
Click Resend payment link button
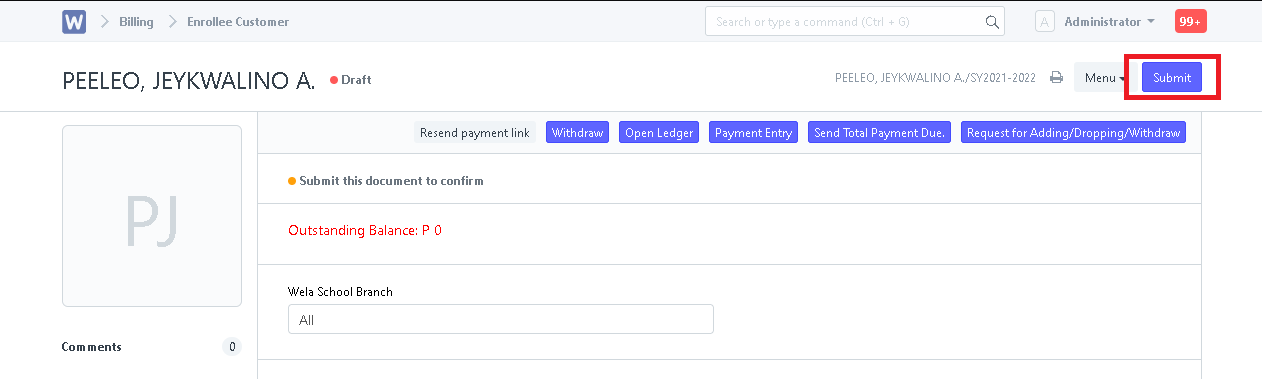[475, 132]
